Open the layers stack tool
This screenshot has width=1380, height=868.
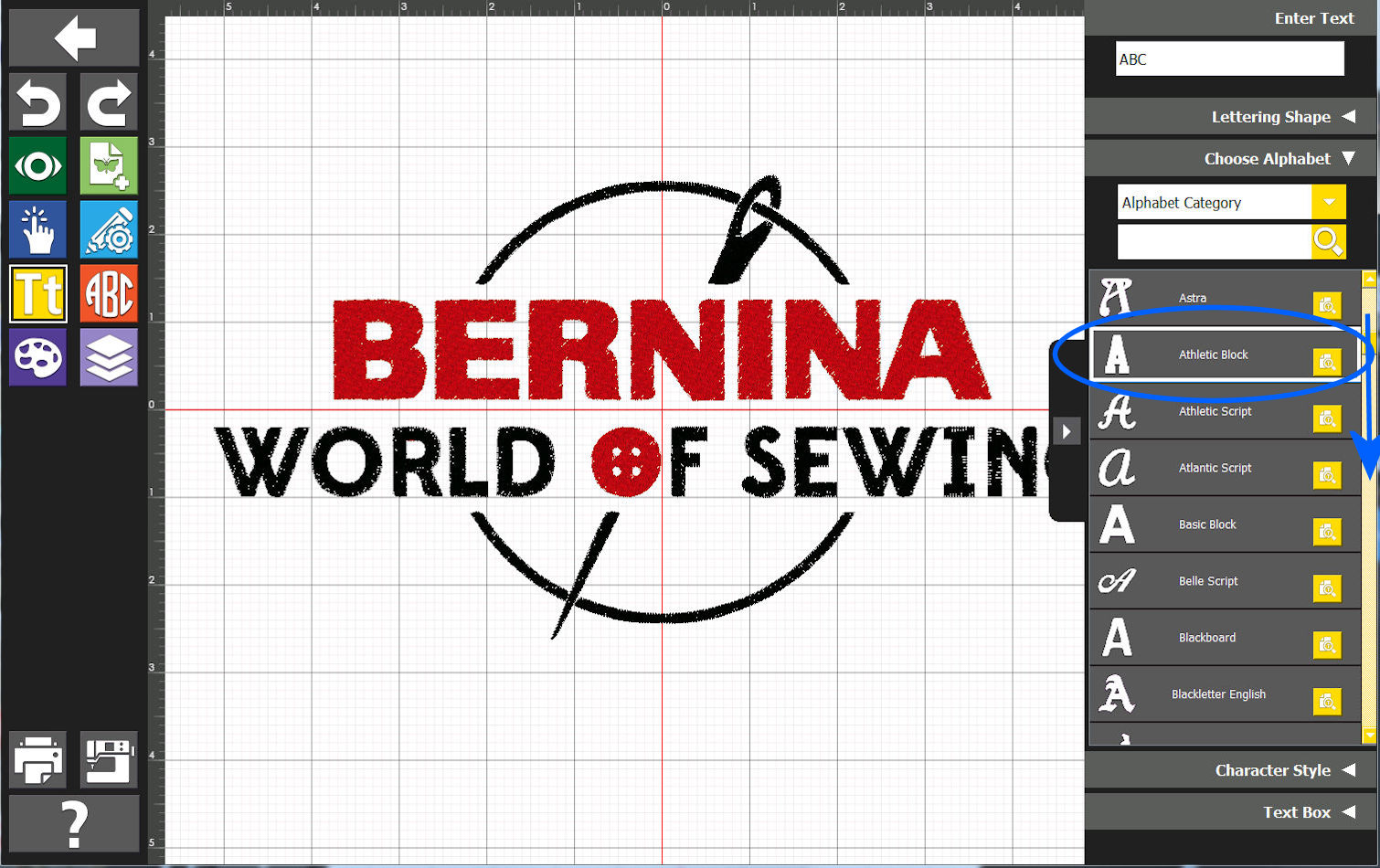click(x=109, y=357)
